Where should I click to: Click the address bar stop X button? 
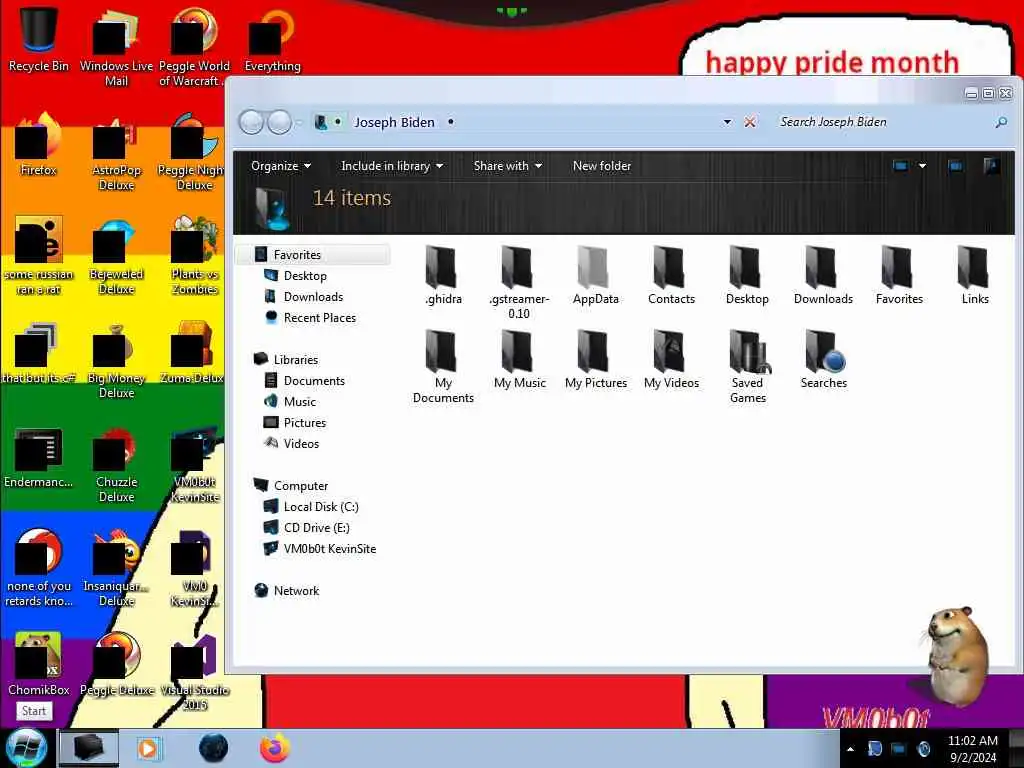750,122
